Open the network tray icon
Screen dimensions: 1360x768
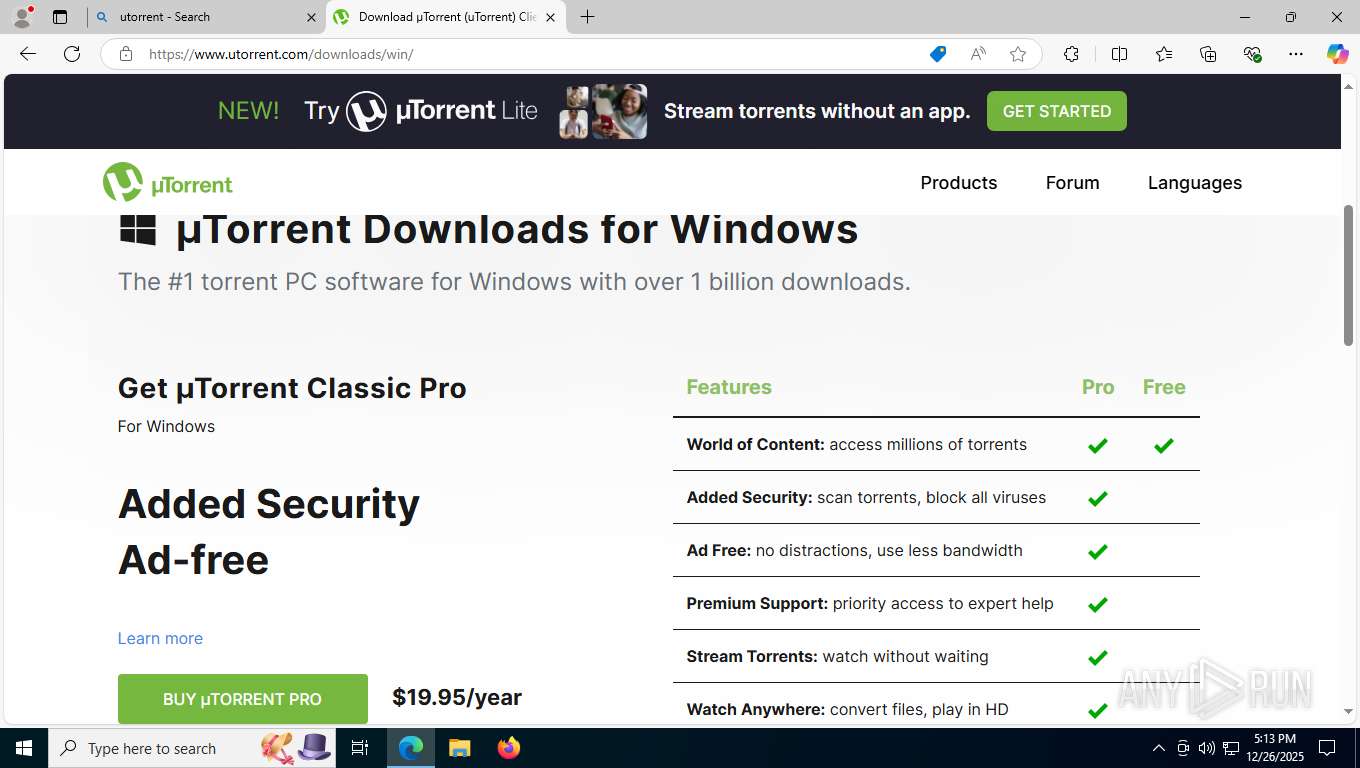tap(1231, 748)
